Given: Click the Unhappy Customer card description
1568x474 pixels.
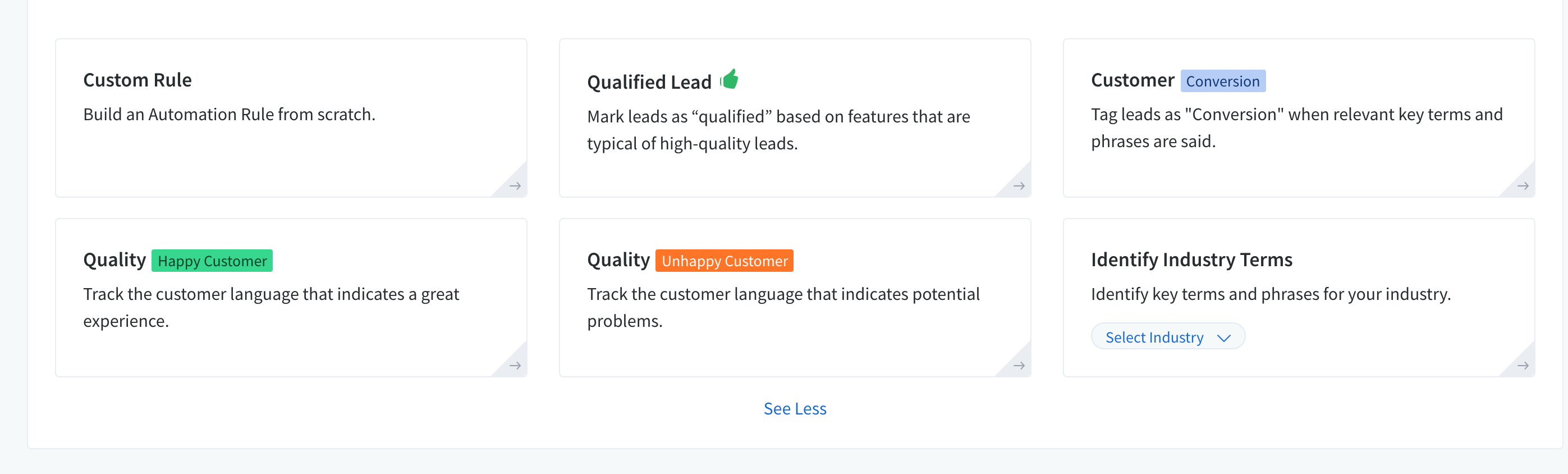Looking at the screenshot, I should [x=783, y=307].
